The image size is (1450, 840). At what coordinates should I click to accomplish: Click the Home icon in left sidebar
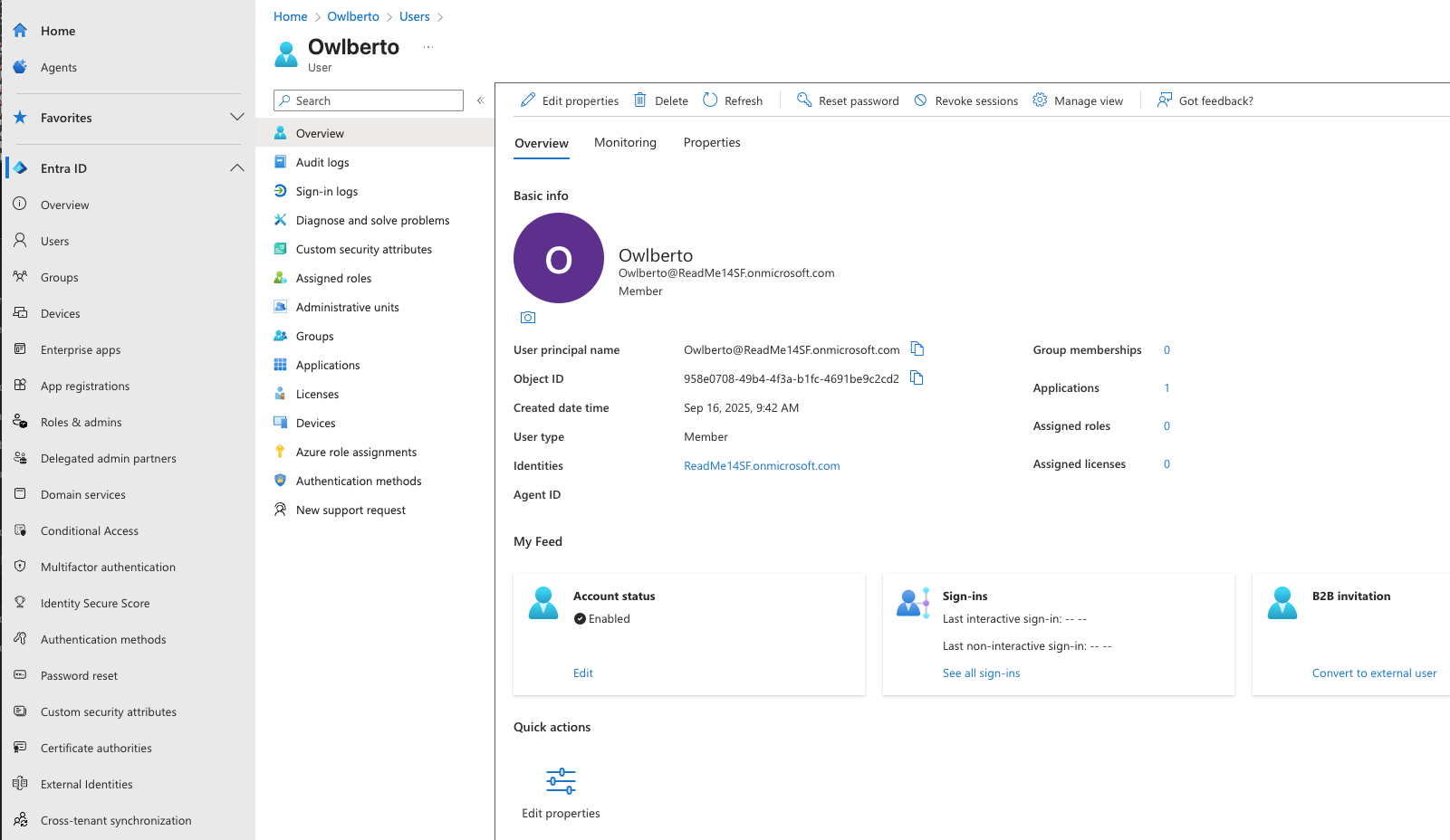(20, 31)
